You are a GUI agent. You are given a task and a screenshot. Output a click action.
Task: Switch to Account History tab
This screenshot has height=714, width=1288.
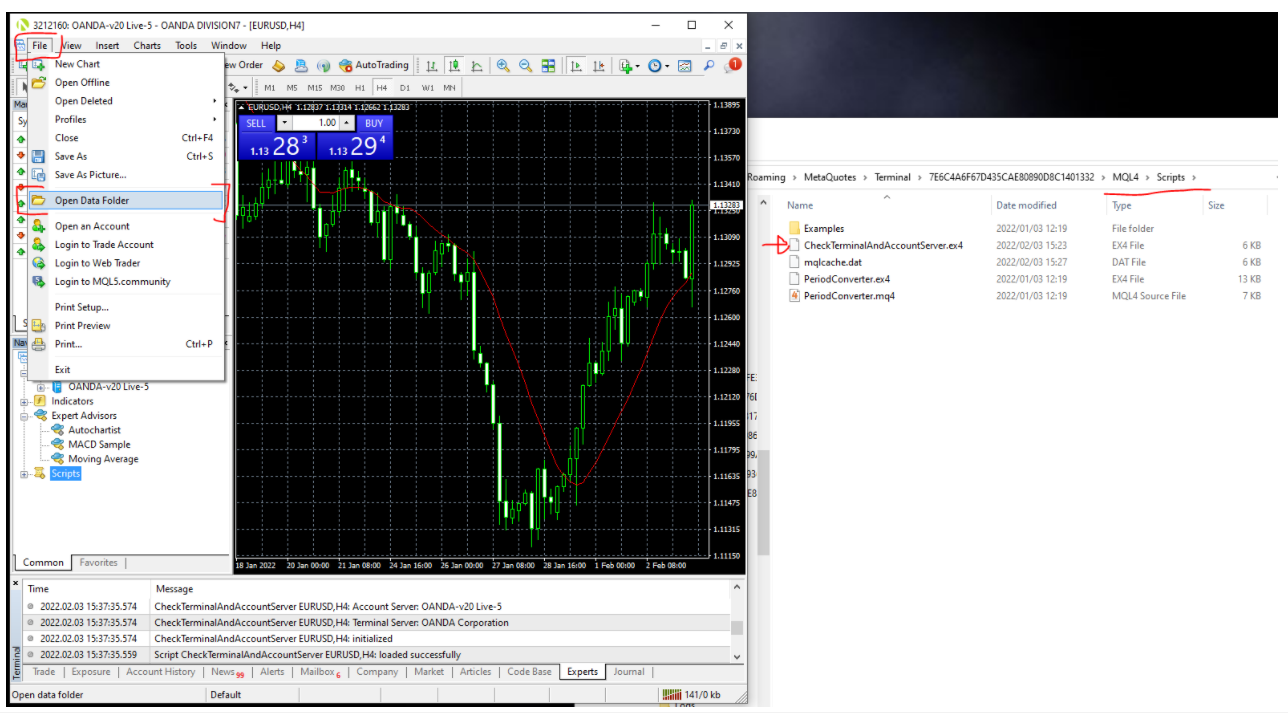[161, 672]
